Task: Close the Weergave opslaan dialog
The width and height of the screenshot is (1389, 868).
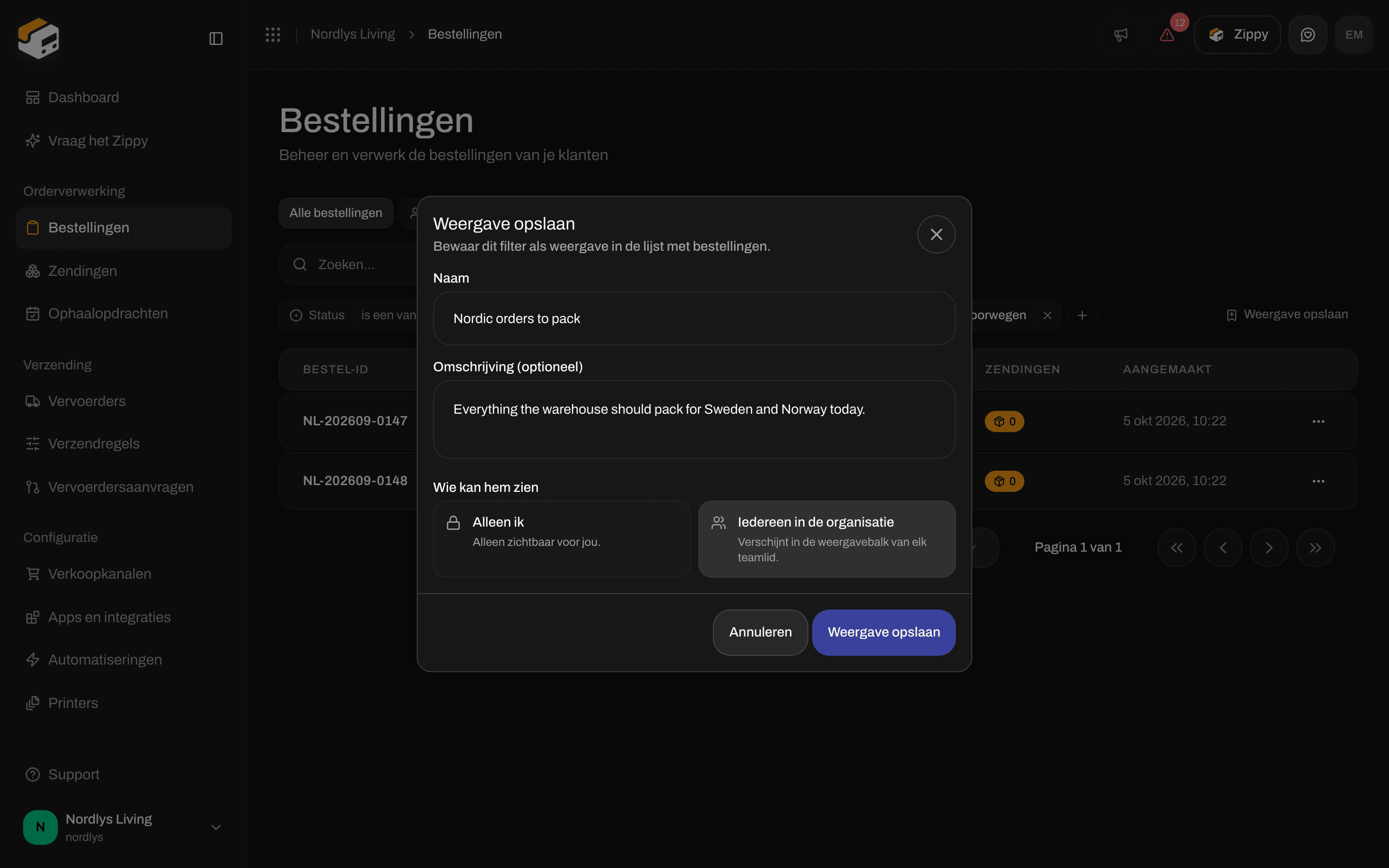Action: click(x=936, y=234)
